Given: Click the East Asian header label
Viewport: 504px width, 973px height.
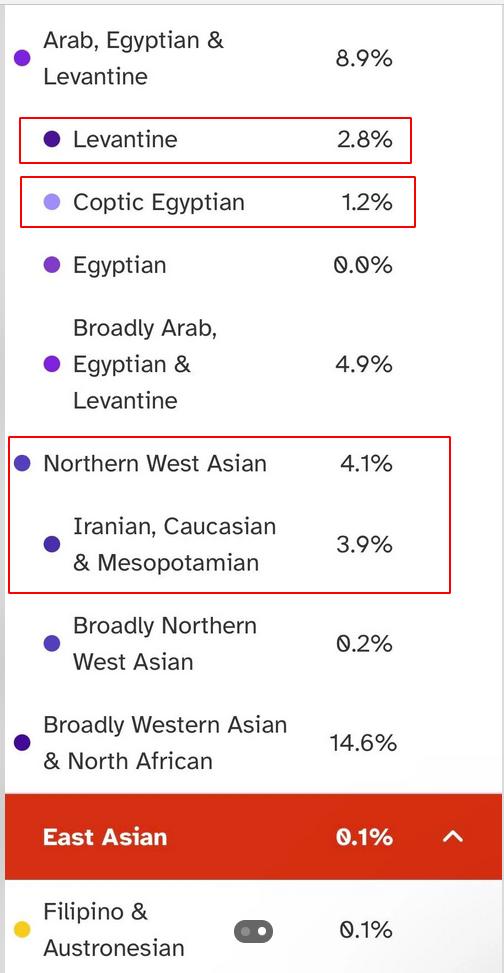Looking at the screenshot, I should [x=106, y=837].
